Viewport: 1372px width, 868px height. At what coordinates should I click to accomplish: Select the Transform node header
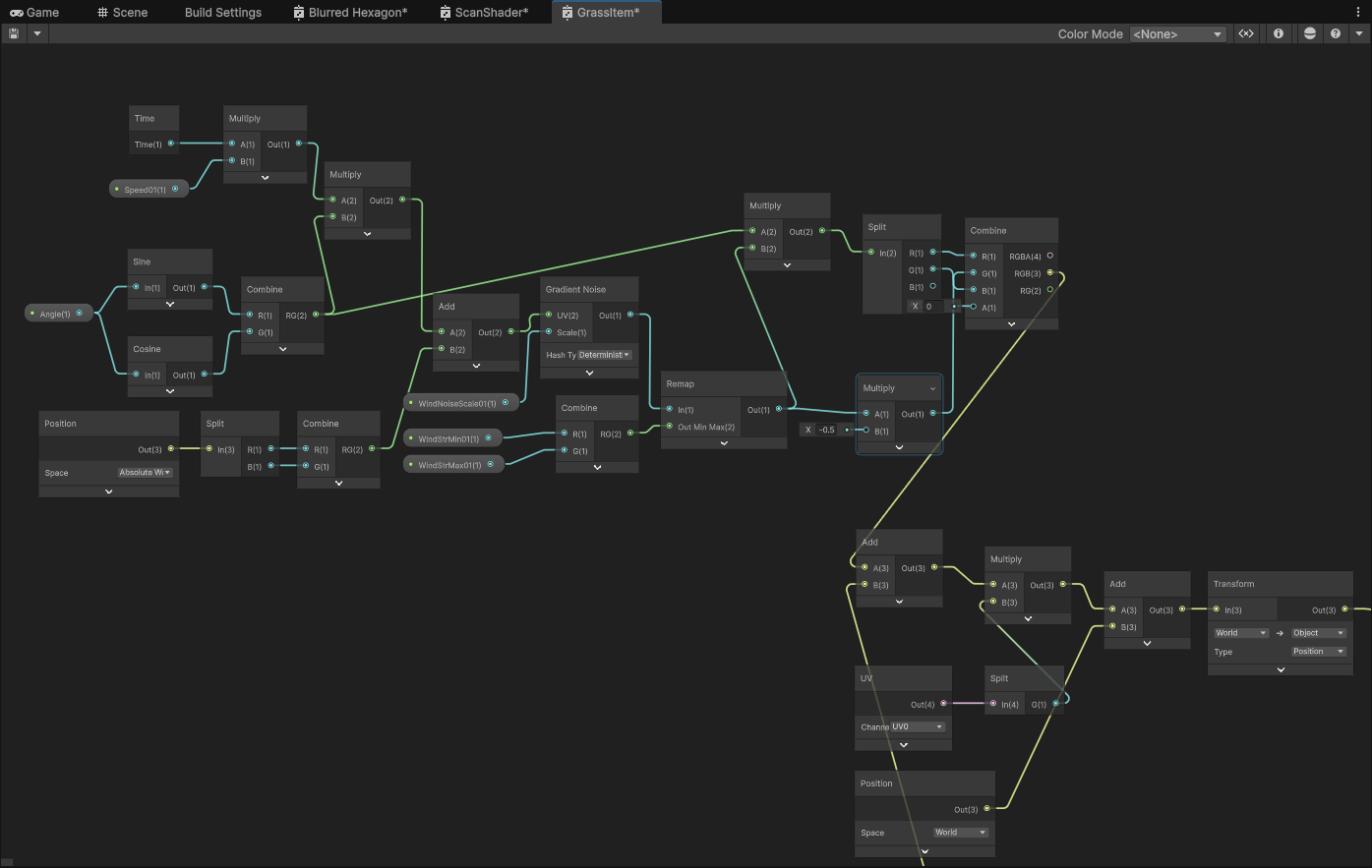click(x=1281, y=584)
